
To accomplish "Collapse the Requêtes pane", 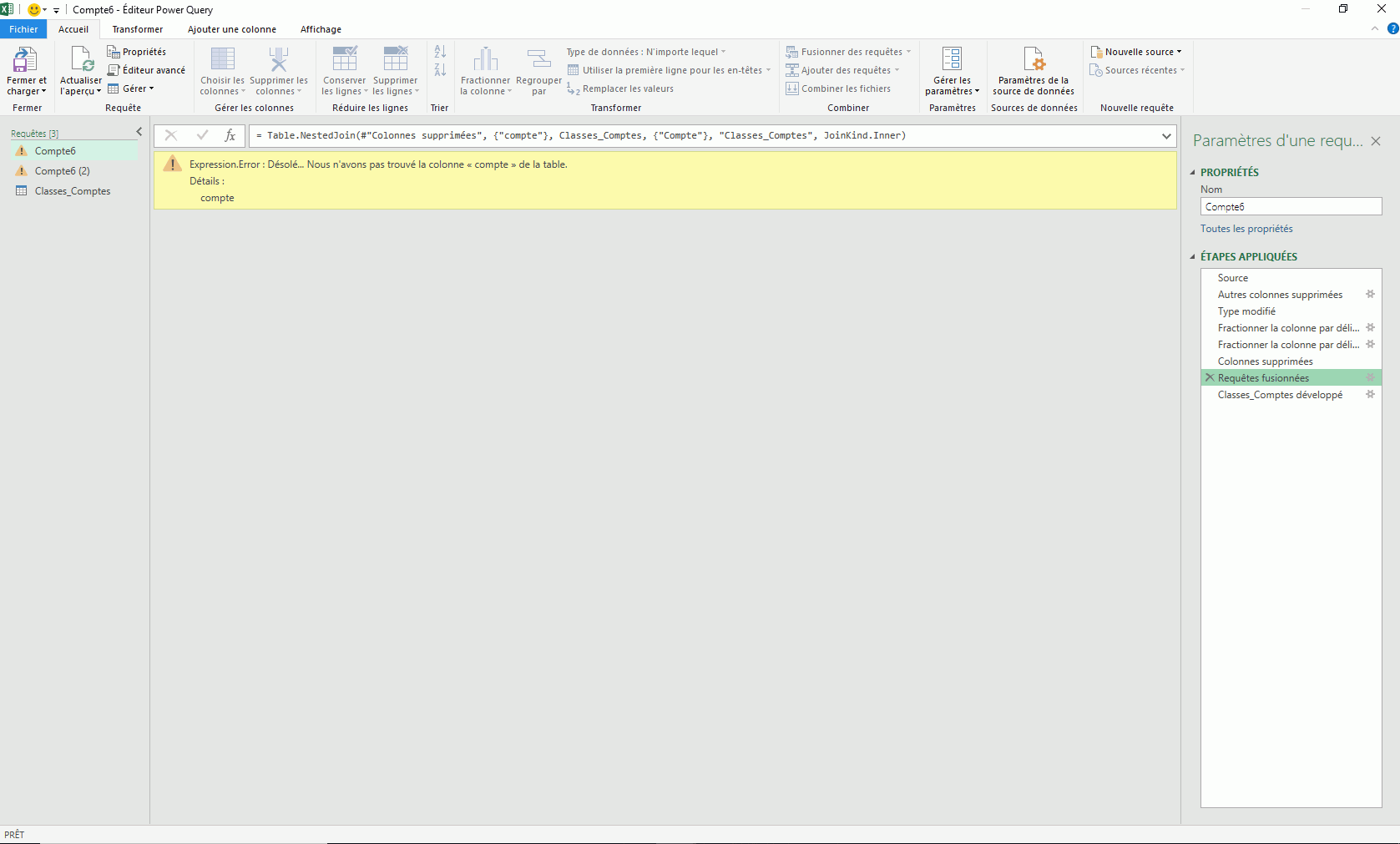I will point(139,132).
